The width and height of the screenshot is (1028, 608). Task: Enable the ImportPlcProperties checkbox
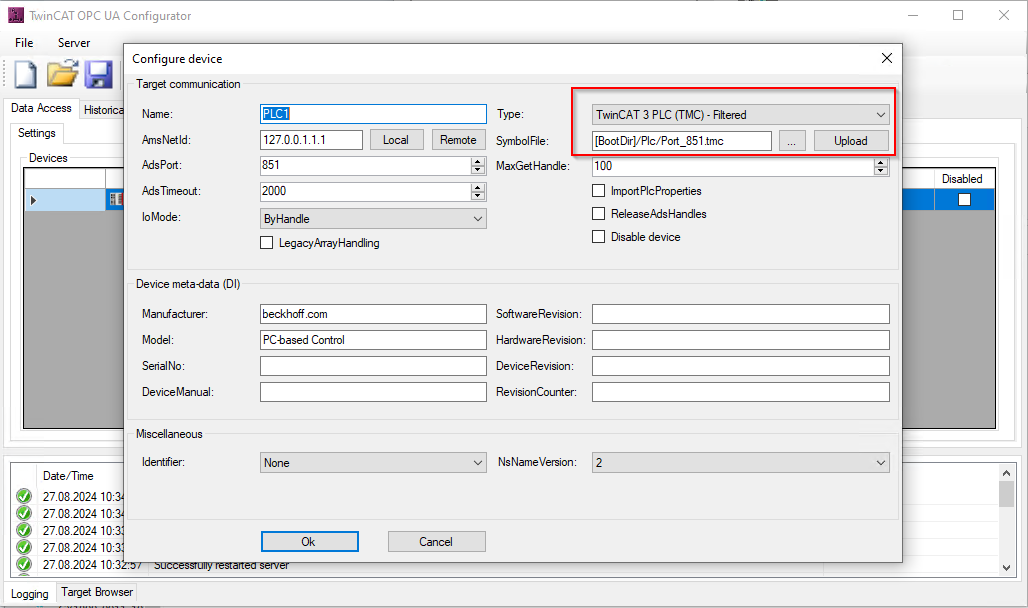[x=599, y=190]
